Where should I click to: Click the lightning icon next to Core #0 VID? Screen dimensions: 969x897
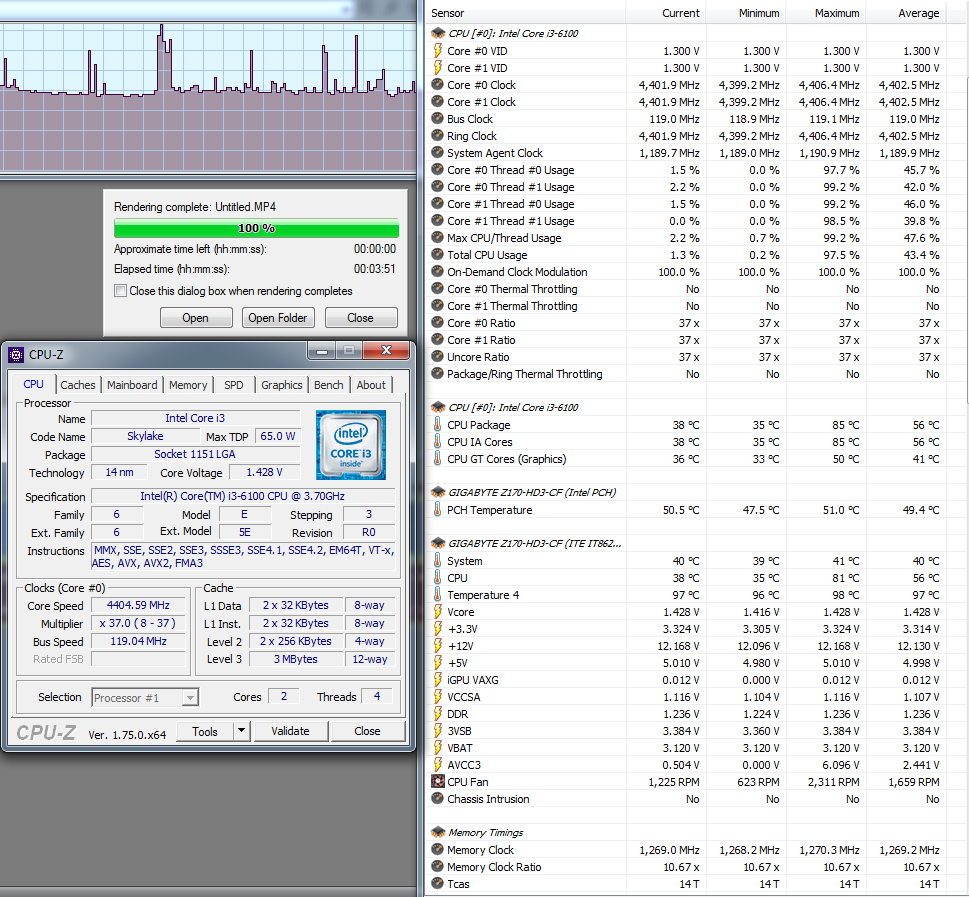(438, 51)
